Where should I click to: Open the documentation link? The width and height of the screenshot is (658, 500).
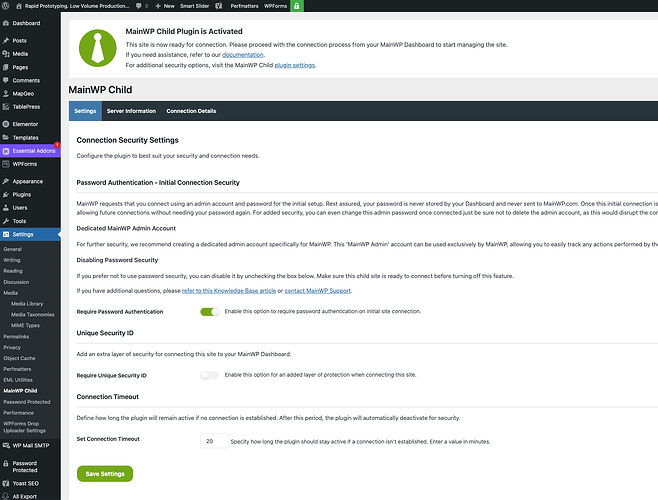point(243,55)
